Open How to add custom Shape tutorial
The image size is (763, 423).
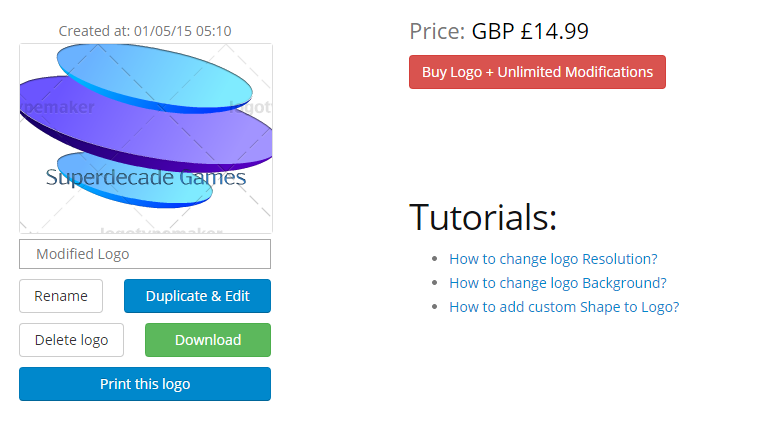(564, 307)
